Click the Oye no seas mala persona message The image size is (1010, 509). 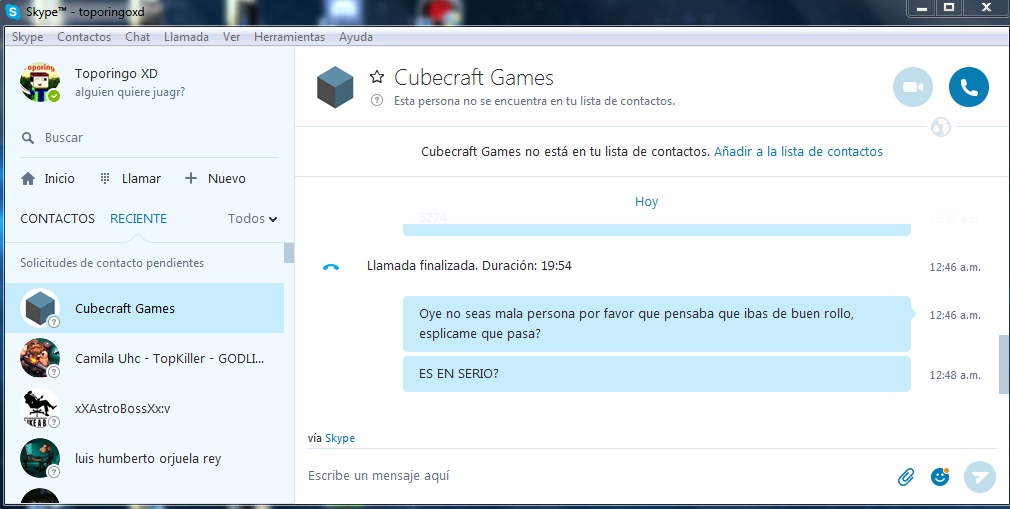pyautogui.click(x=657, y=324)
